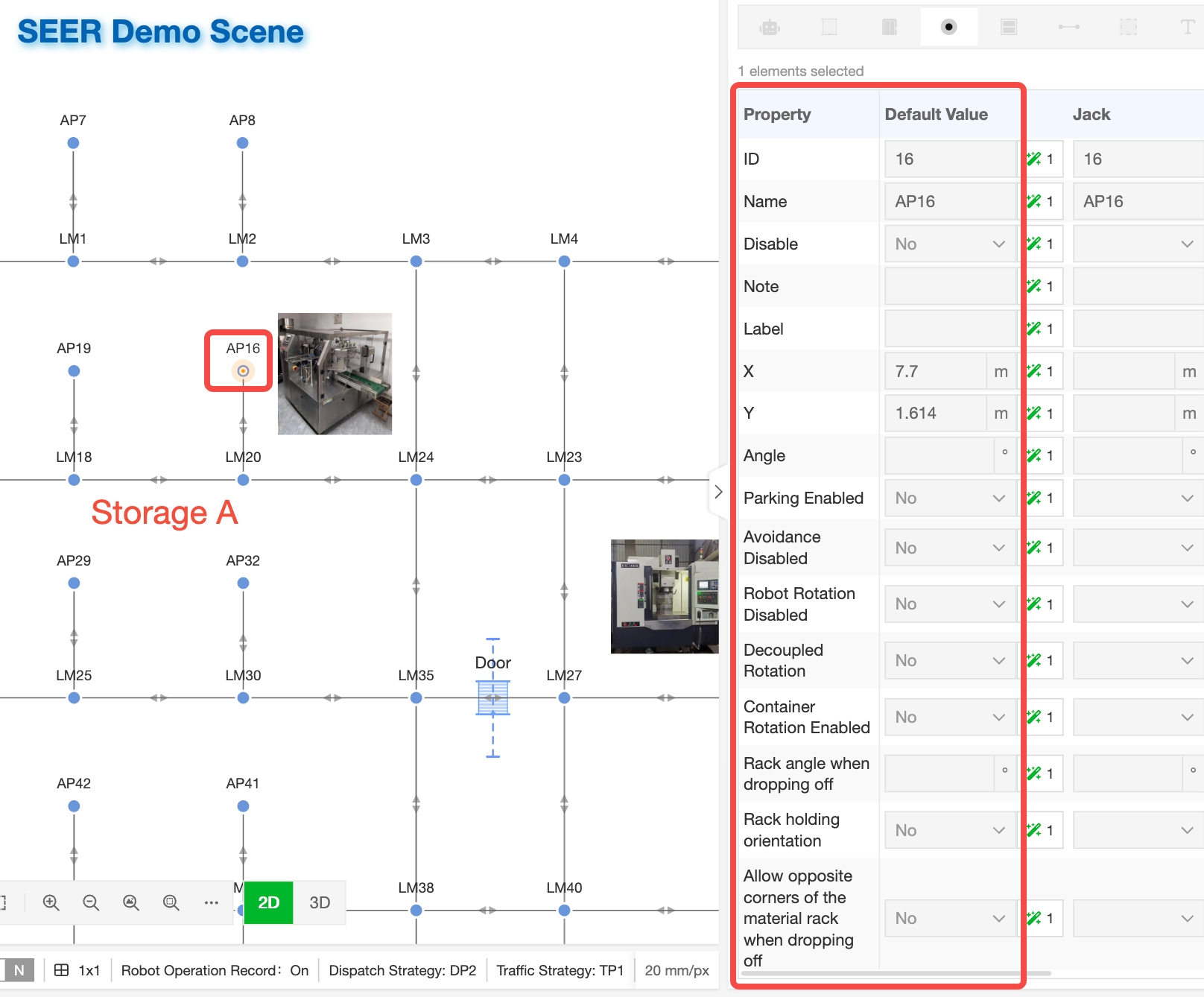The image size is (1204, 997).
Task: Click the Angle default value field
Action: [x=940, y=455]
